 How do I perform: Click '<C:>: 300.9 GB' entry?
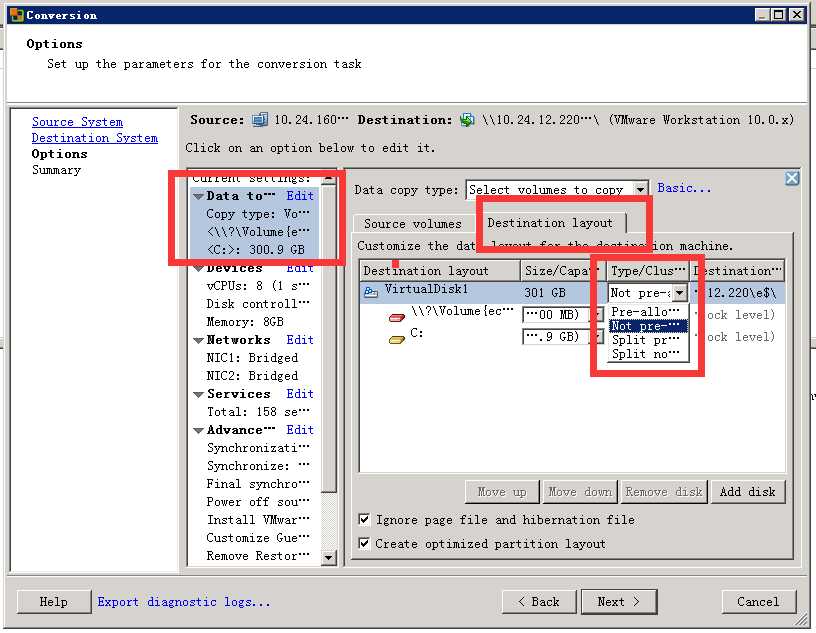pyautogui.click(x=256, y=250)
